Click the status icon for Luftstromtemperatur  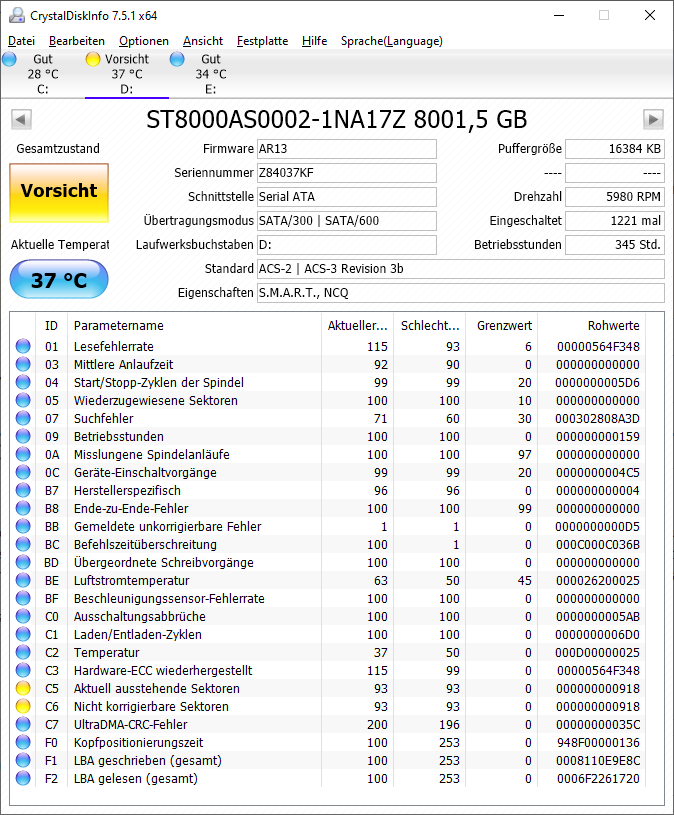coord(23,581)
